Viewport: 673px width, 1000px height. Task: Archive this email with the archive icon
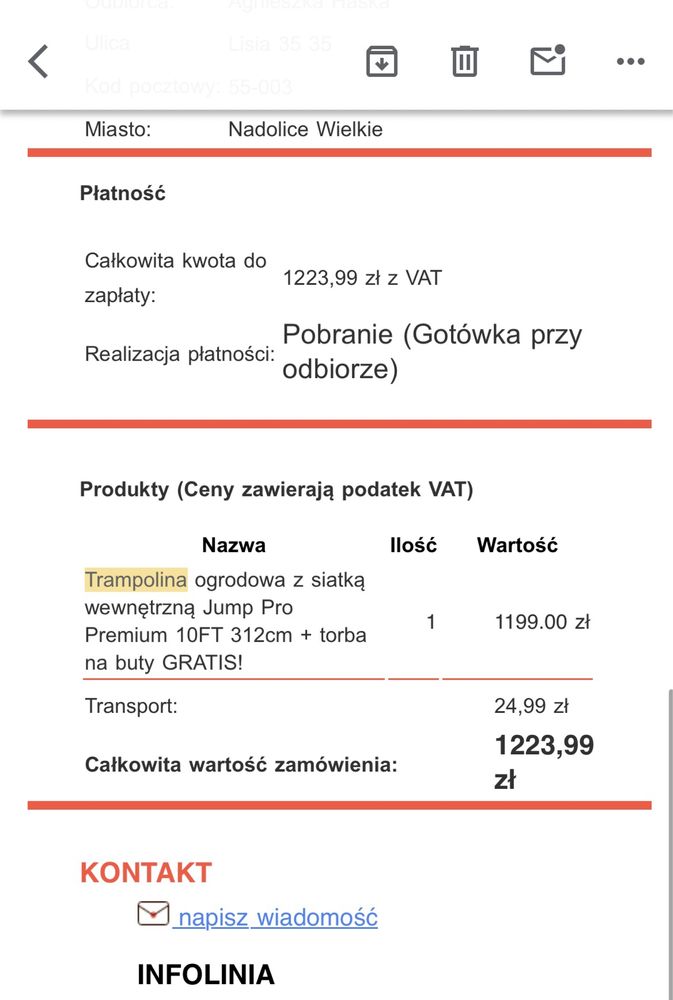(x=381, y=61)
